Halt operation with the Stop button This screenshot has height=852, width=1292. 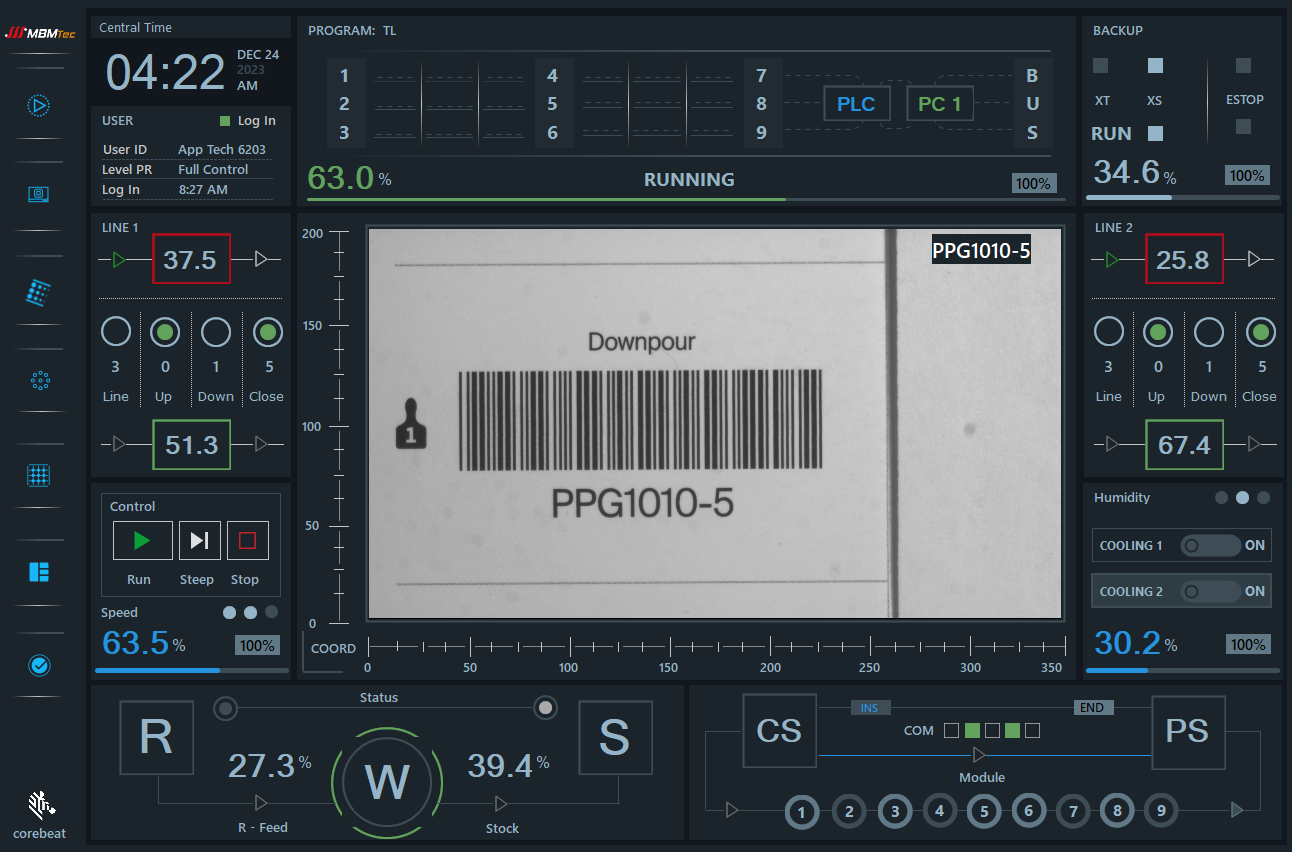(248, 541)
